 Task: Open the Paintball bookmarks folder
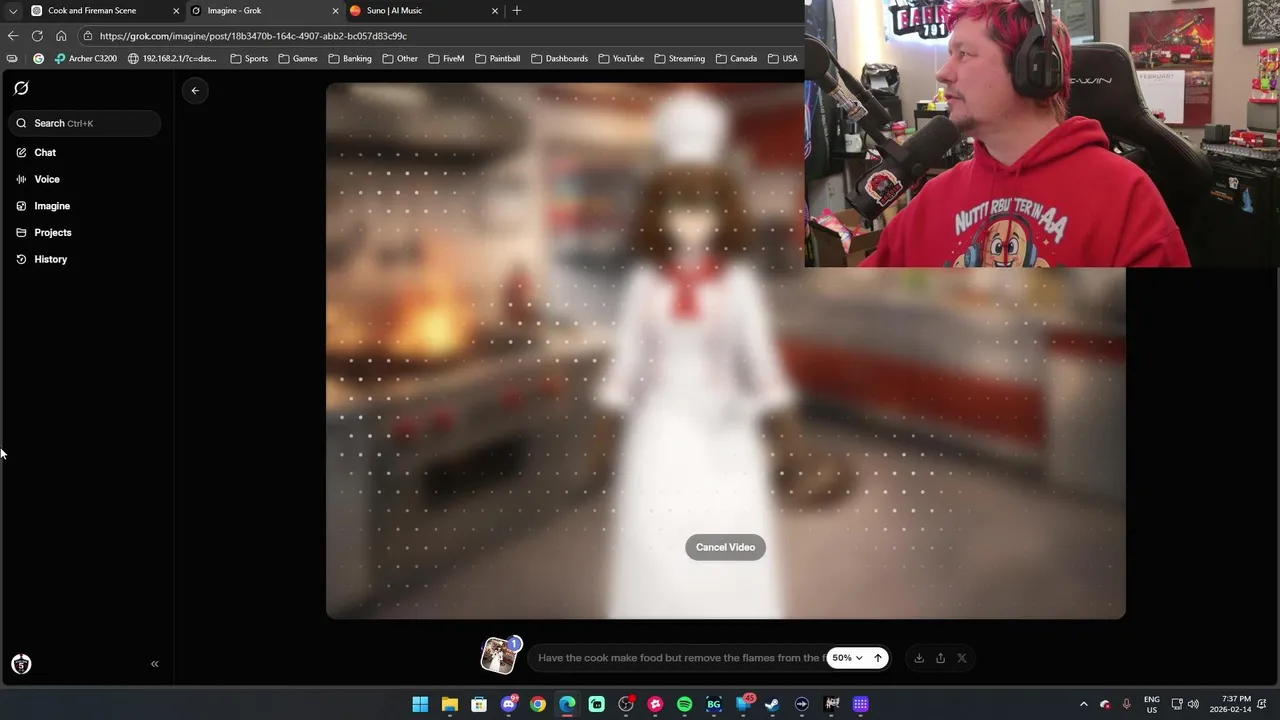pyautogui.click(x=497, y=59)
